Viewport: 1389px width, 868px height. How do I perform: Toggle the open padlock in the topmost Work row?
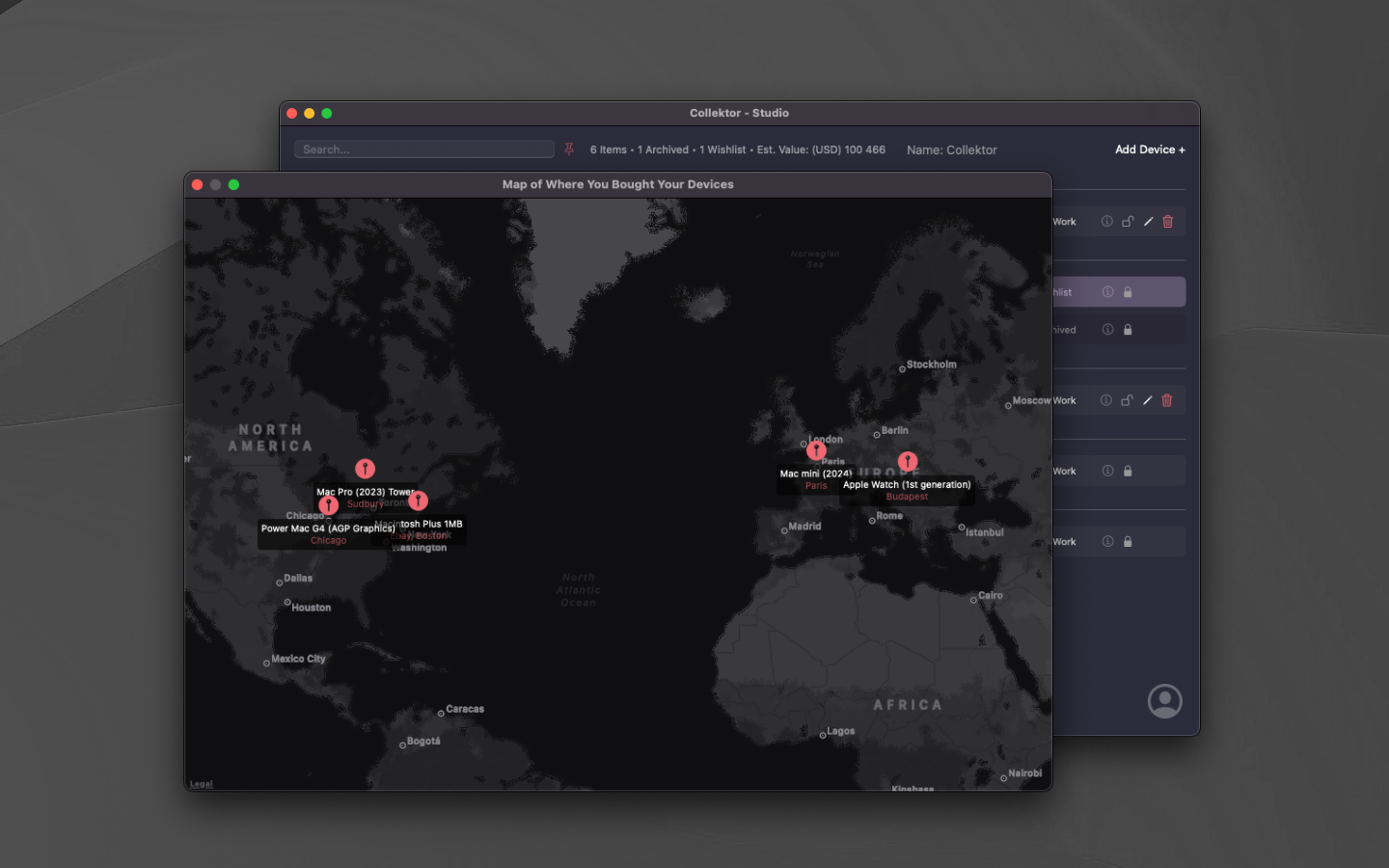tap(1127, 222)
